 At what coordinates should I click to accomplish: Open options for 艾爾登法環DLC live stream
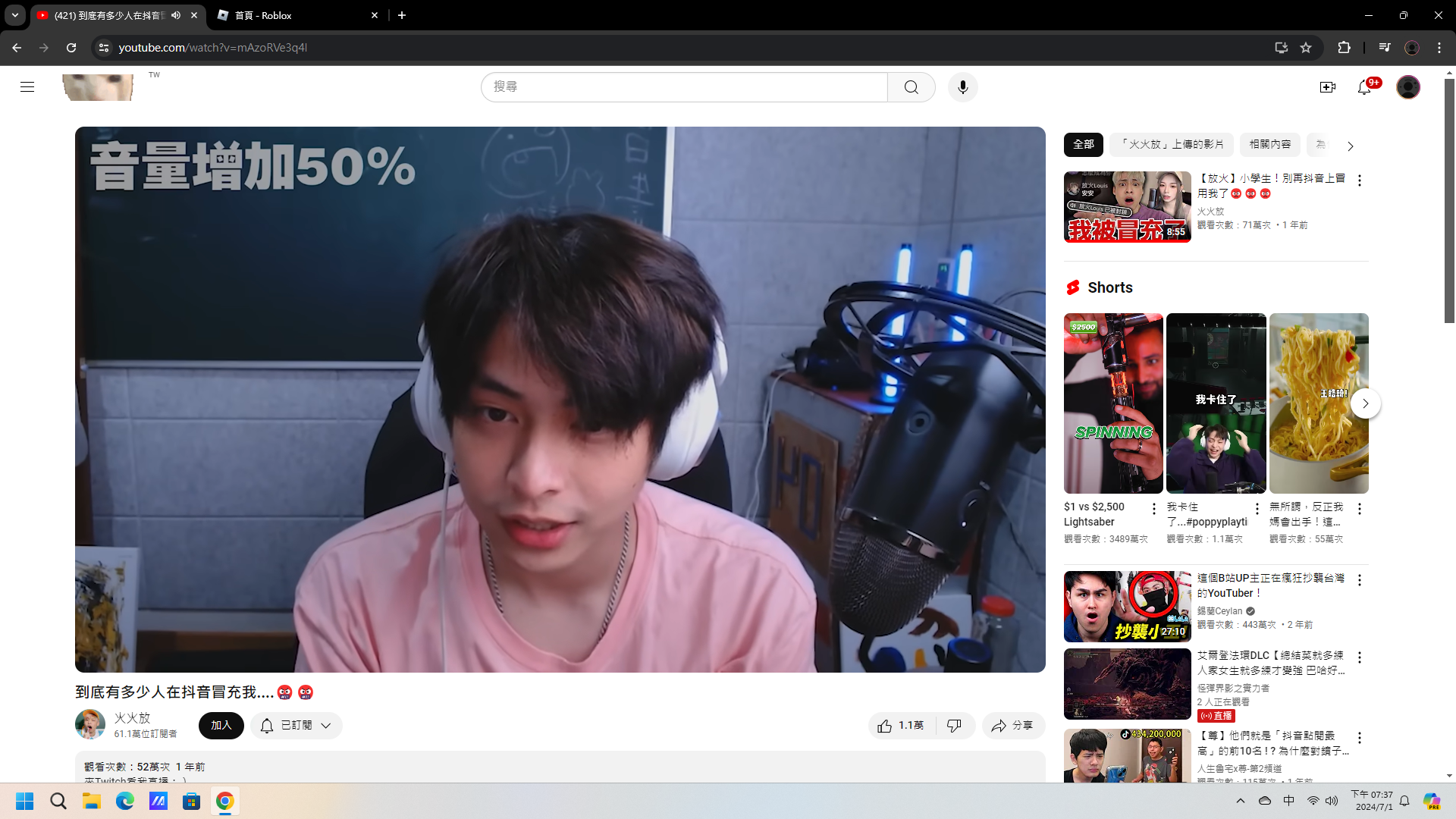coord(1360,657)
